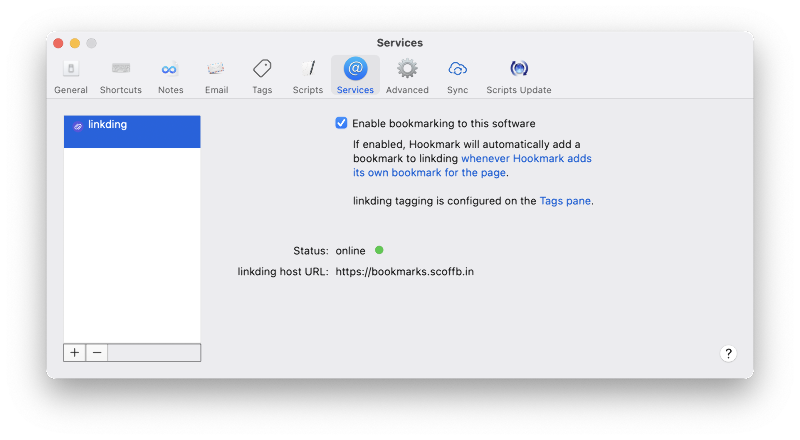
Task: Open the General preferences pane
Action: [70, 76]
